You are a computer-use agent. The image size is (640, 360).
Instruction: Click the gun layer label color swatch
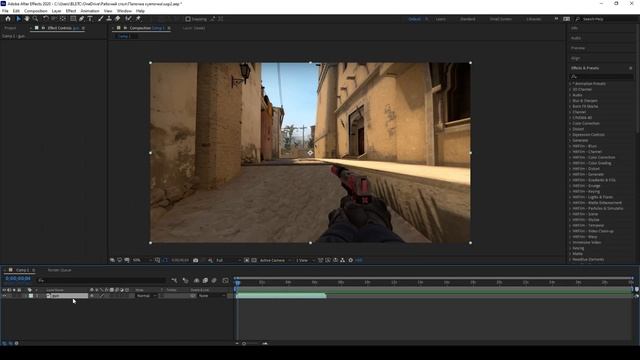click(x=31, y=296)
